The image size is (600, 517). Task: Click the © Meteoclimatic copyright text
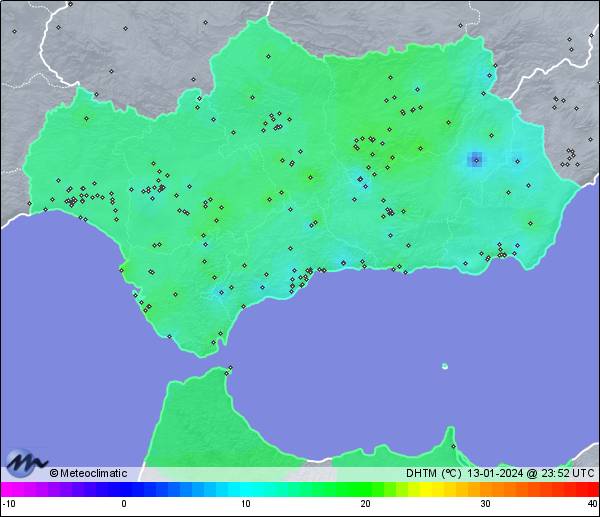point(88,473)
